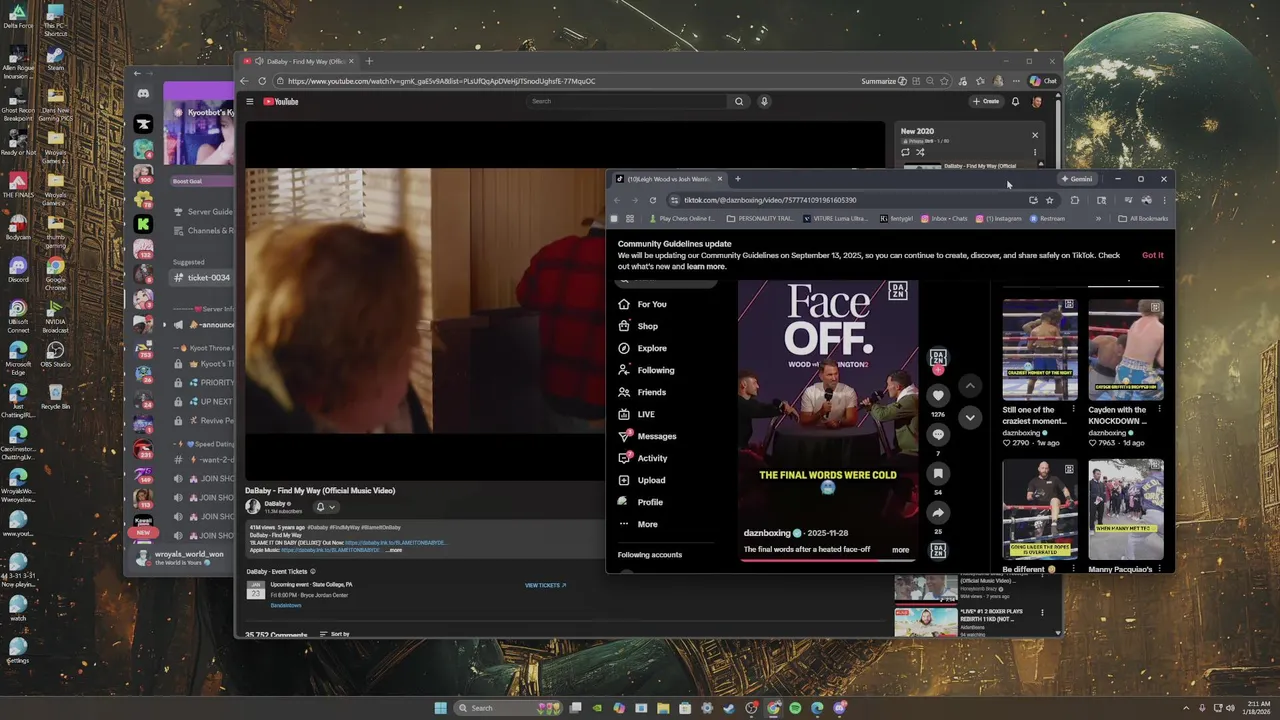The image size is (1280, 720).
Task: Open TikTok Following feed
Action: pyautogui.click(x=646, y=370)
